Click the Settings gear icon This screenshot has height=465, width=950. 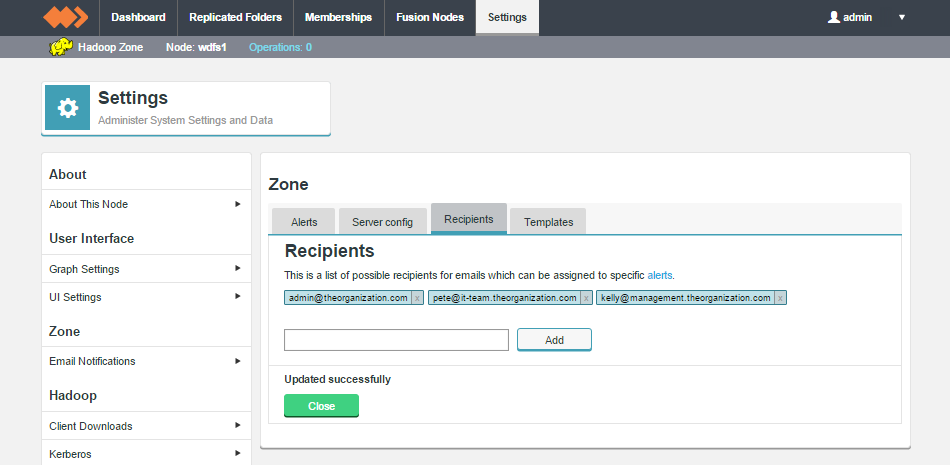(67, 108)
